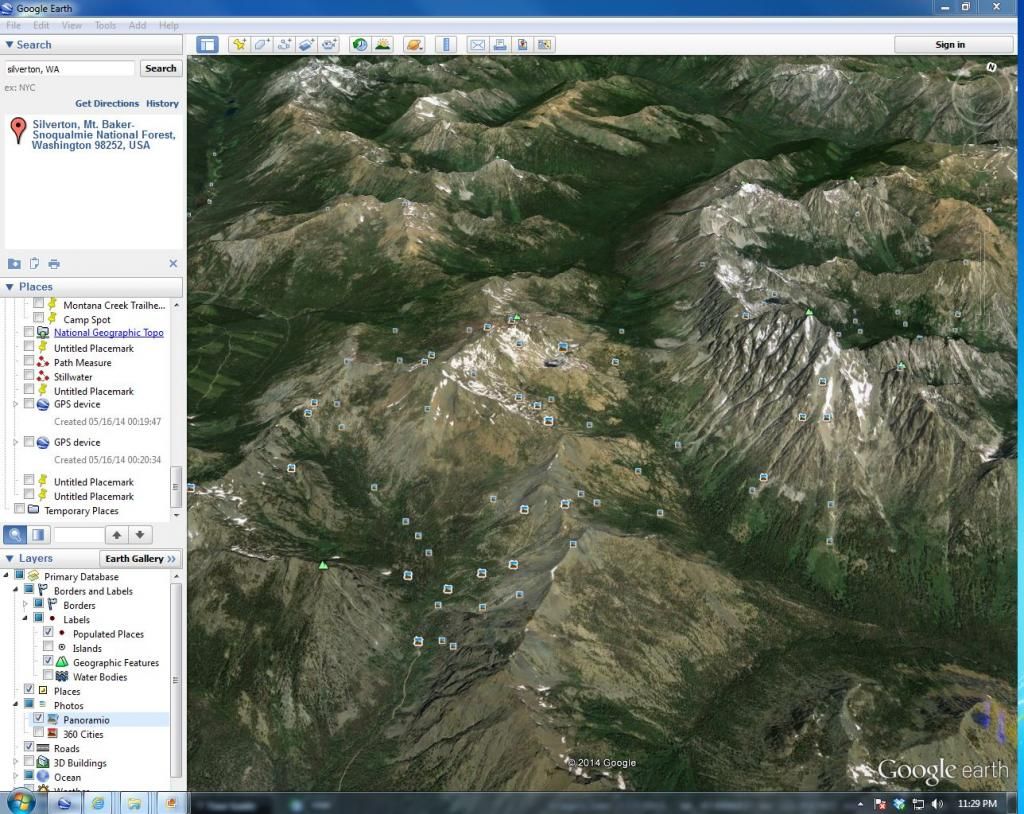Copy the search results to clipboard
Screen dimensions: 1024x814
pos(34,263)
